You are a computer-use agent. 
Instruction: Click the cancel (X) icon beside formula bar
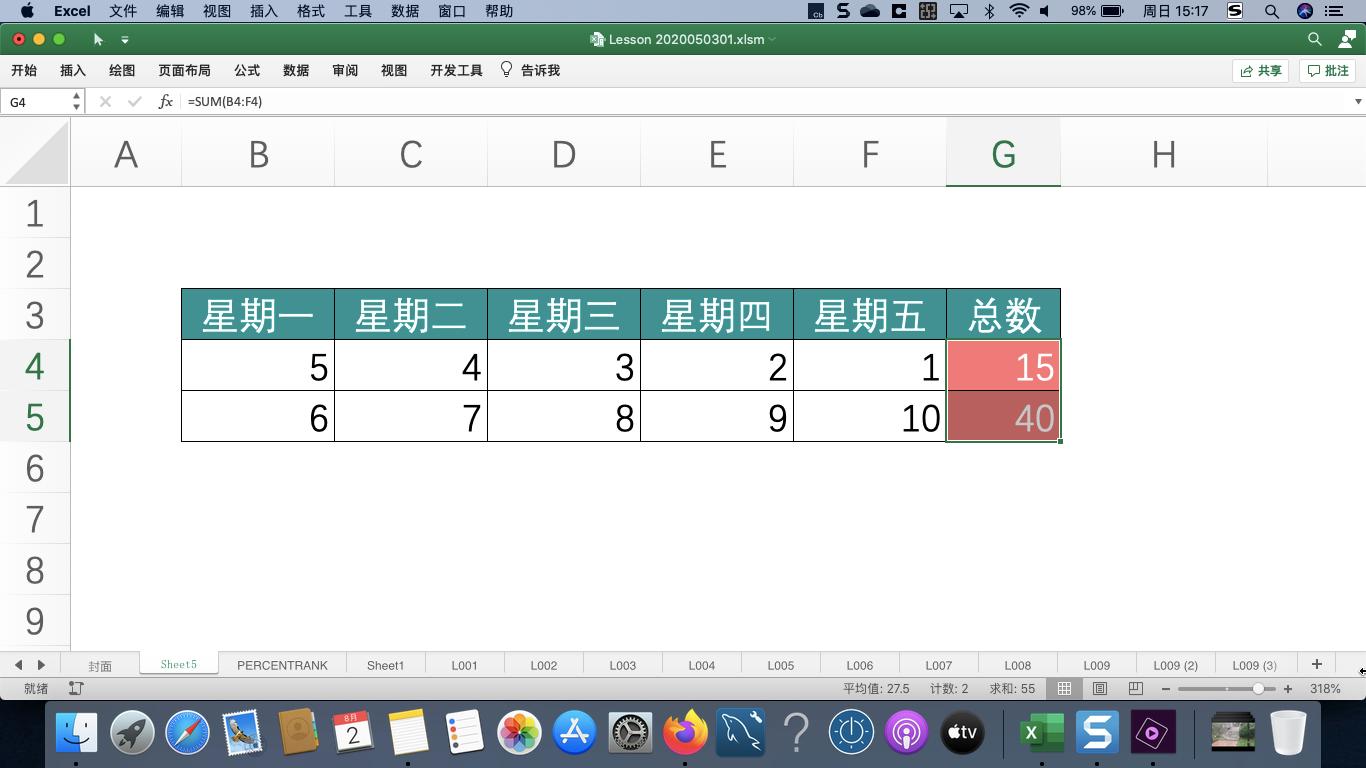pos(105,101)
